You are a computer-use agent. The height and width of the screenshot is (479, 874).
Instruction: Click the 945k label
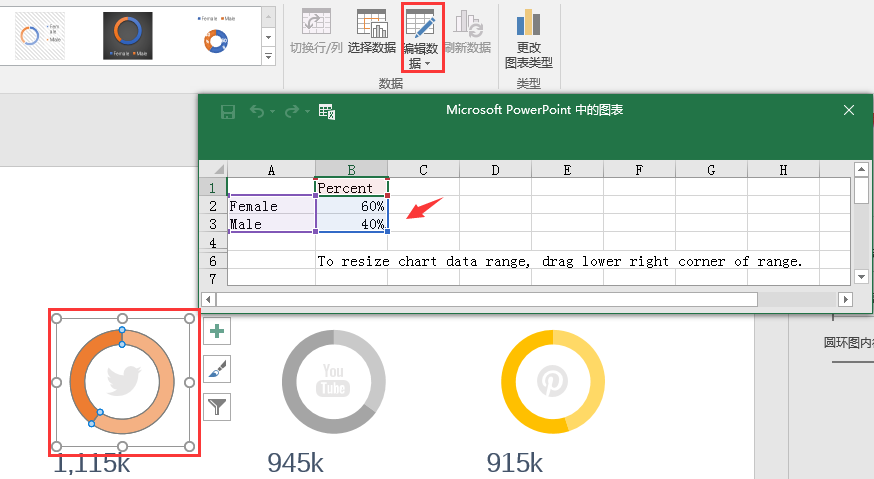[295, 463]
